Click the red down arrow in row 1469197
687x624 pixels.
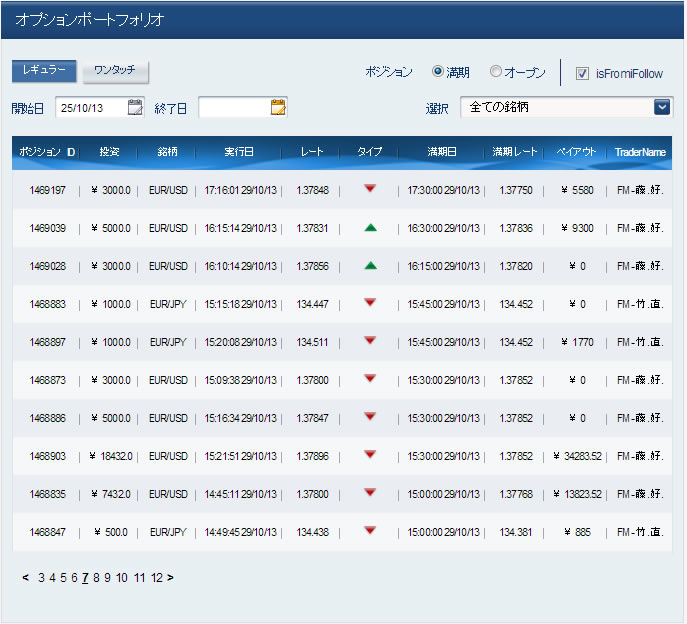coord(370,188)
